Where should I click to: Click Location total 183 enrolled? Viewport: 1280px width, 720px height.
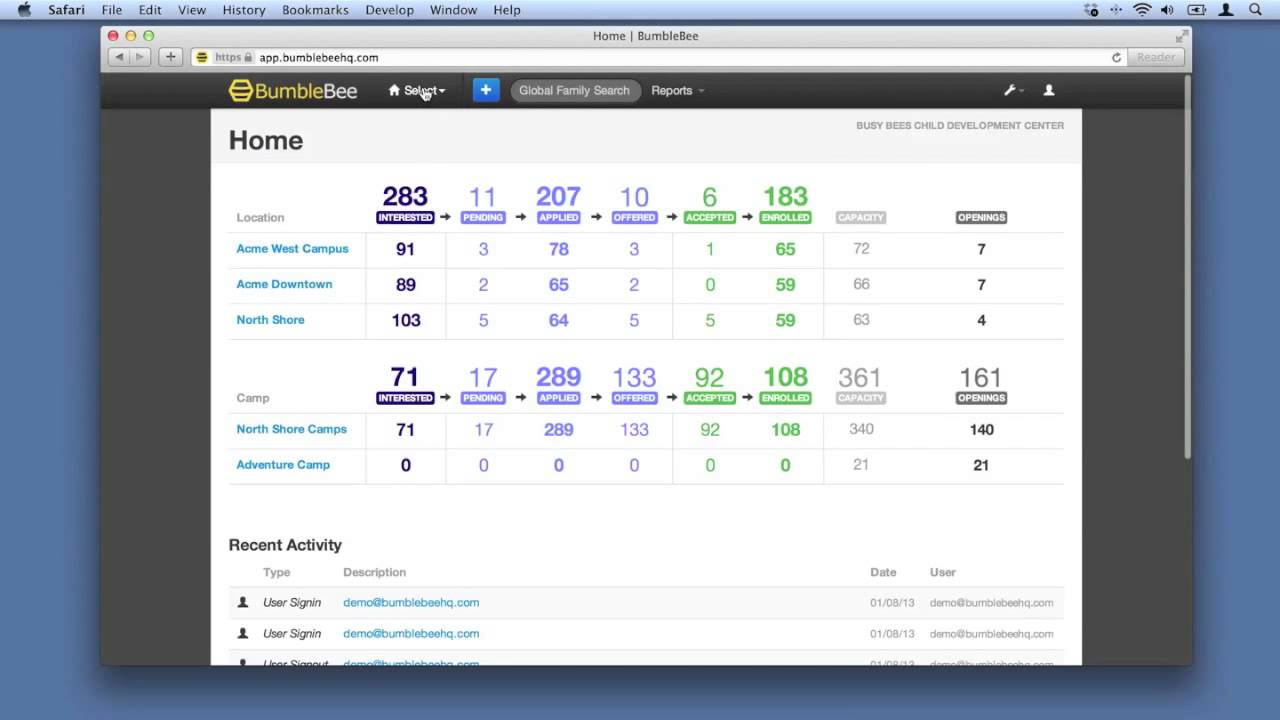click(x=785, y=196)
